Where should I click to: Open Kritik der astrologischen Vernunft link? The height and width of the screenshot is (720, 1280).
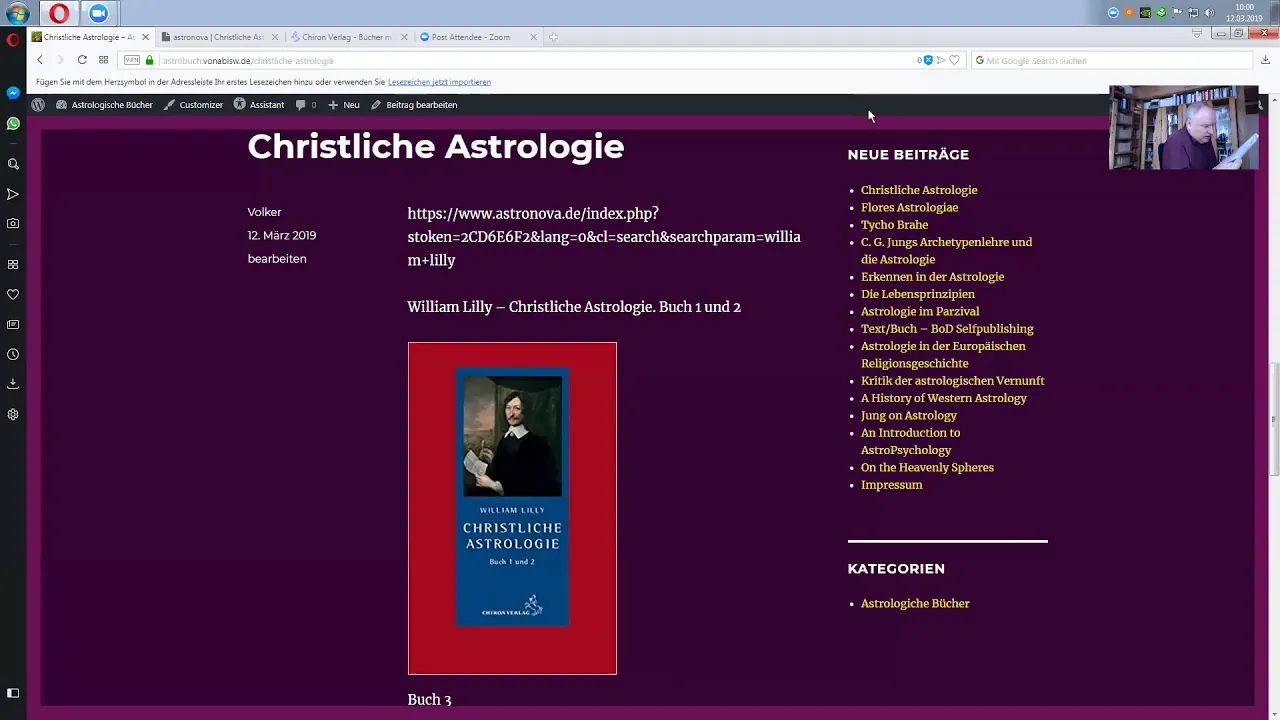click(x=952, y=381)
